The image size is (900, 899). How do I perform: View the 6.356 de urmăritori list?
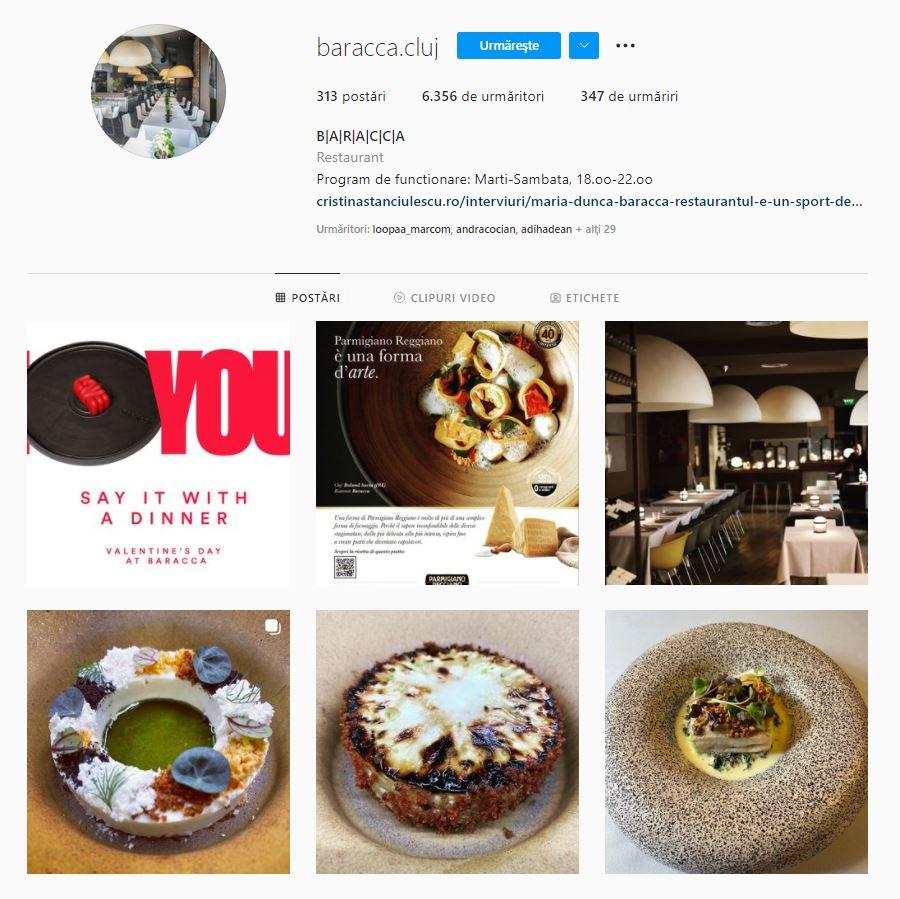coord(483,96)
